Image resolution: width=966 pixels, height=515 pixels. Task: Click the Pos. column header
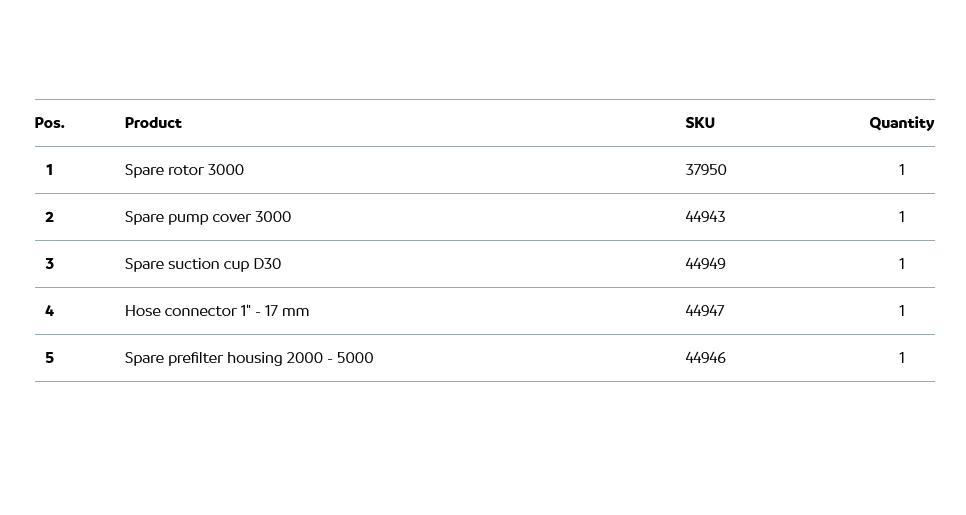(x=49, y=123)
